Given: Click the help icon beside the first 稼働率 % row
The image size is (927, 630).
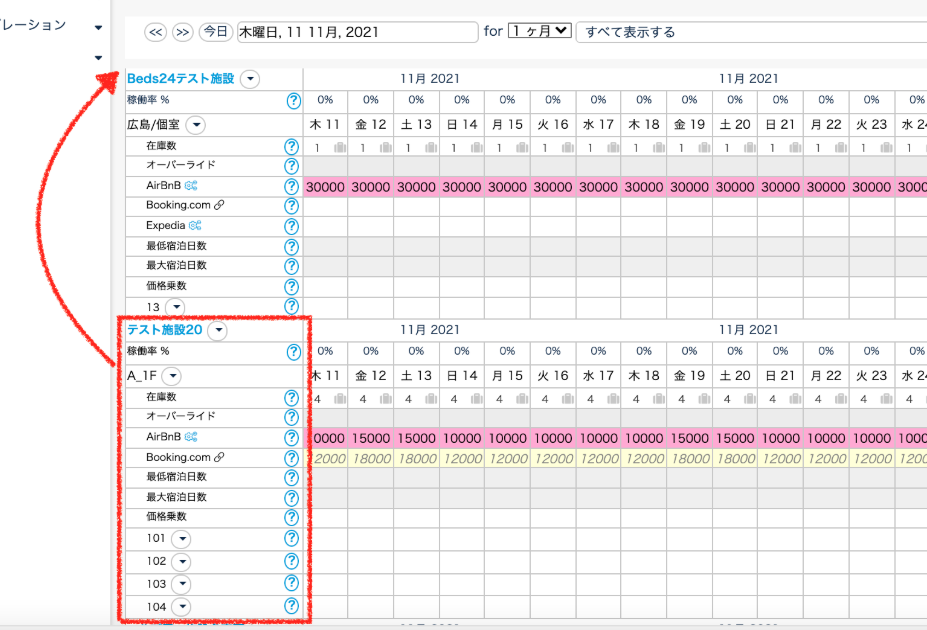Looking at the screenshot, I should point(292,100).
